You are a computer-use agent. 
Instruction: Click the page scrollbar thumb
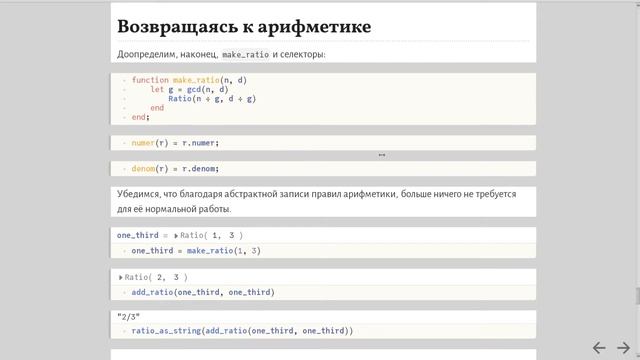pyautogui.click(x=638, y=296)
